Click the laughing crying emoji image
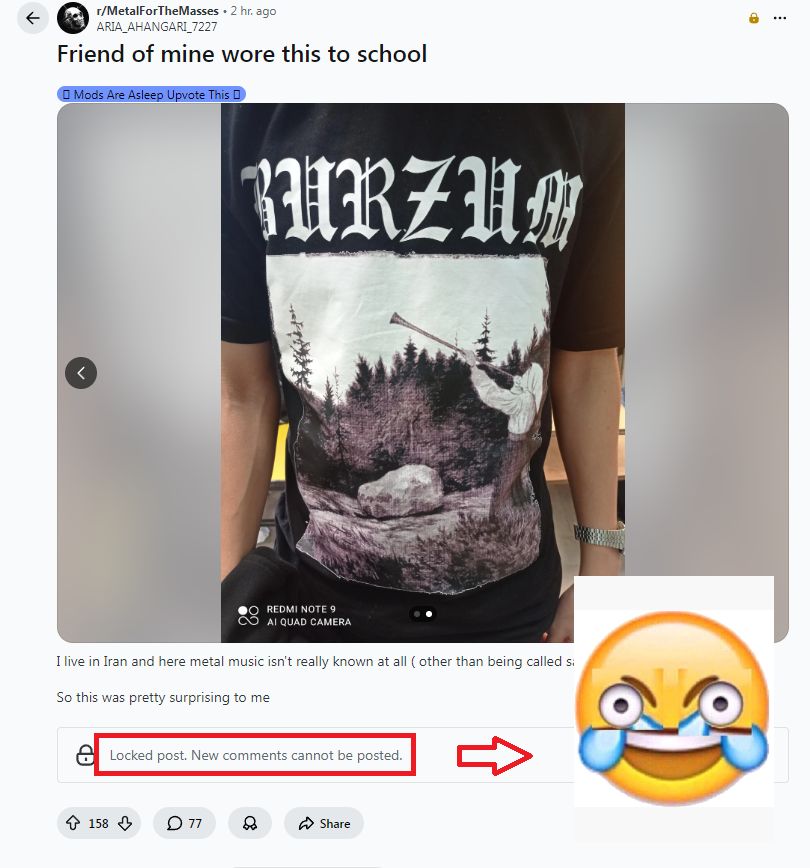The image size is (810, 868). tap(673, 709)
